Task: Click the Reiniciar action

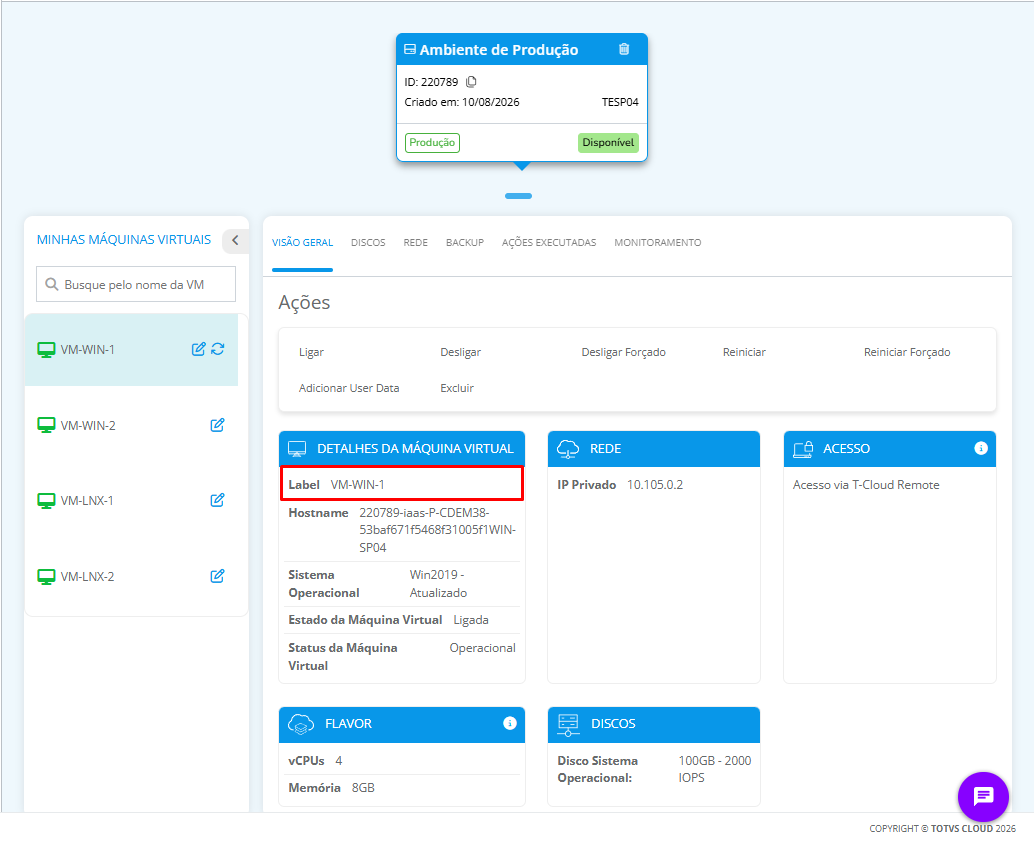Action: [x=744, y=352]
